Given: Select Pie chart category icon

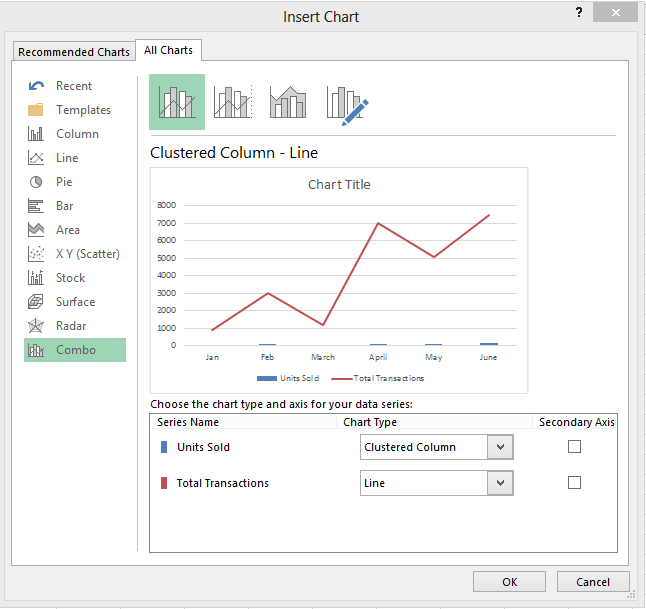Looking at the screenshot, I should pos(36,182).
